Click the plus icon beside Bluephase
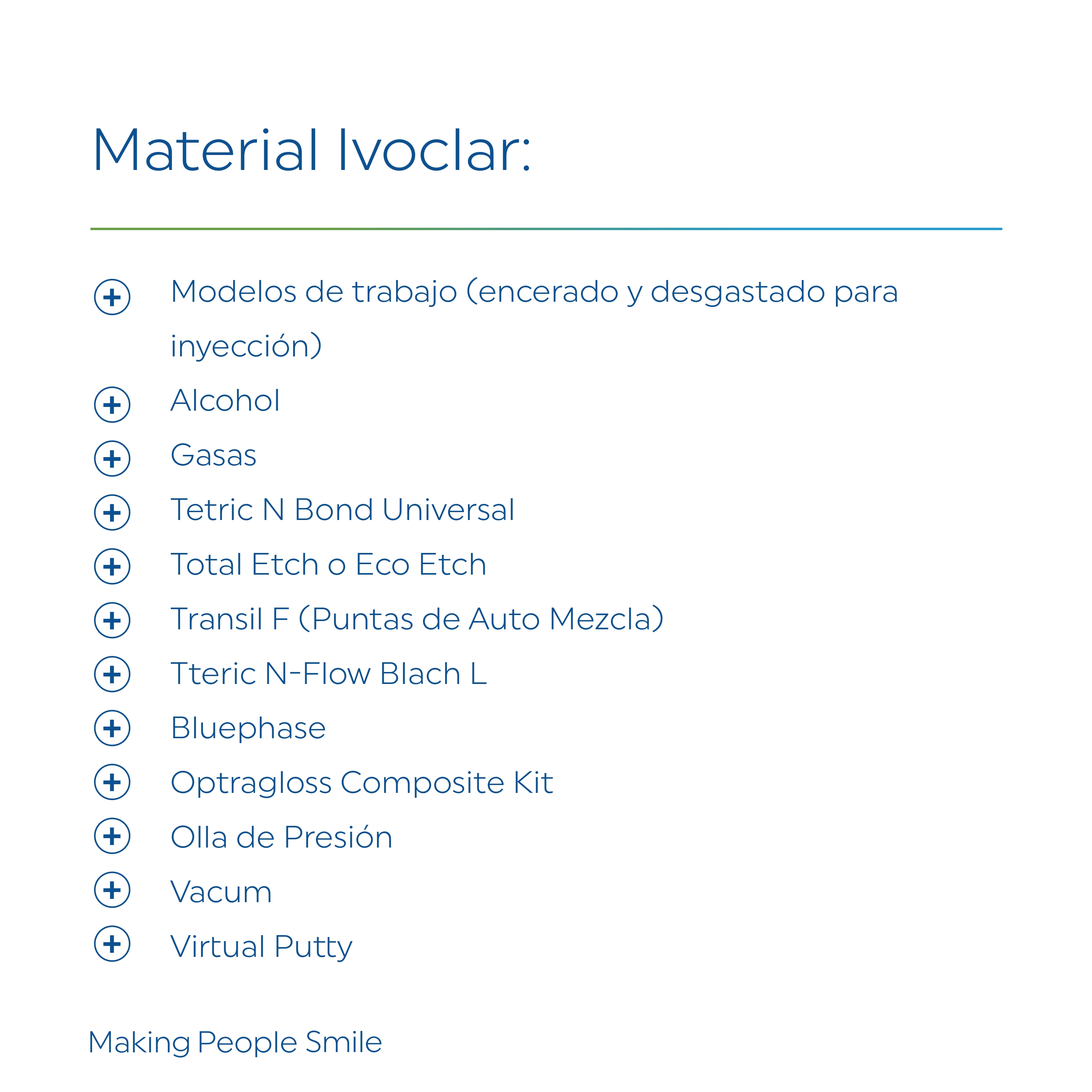This screenshot has height=1092, width=1092. click(x=112, y=728)
